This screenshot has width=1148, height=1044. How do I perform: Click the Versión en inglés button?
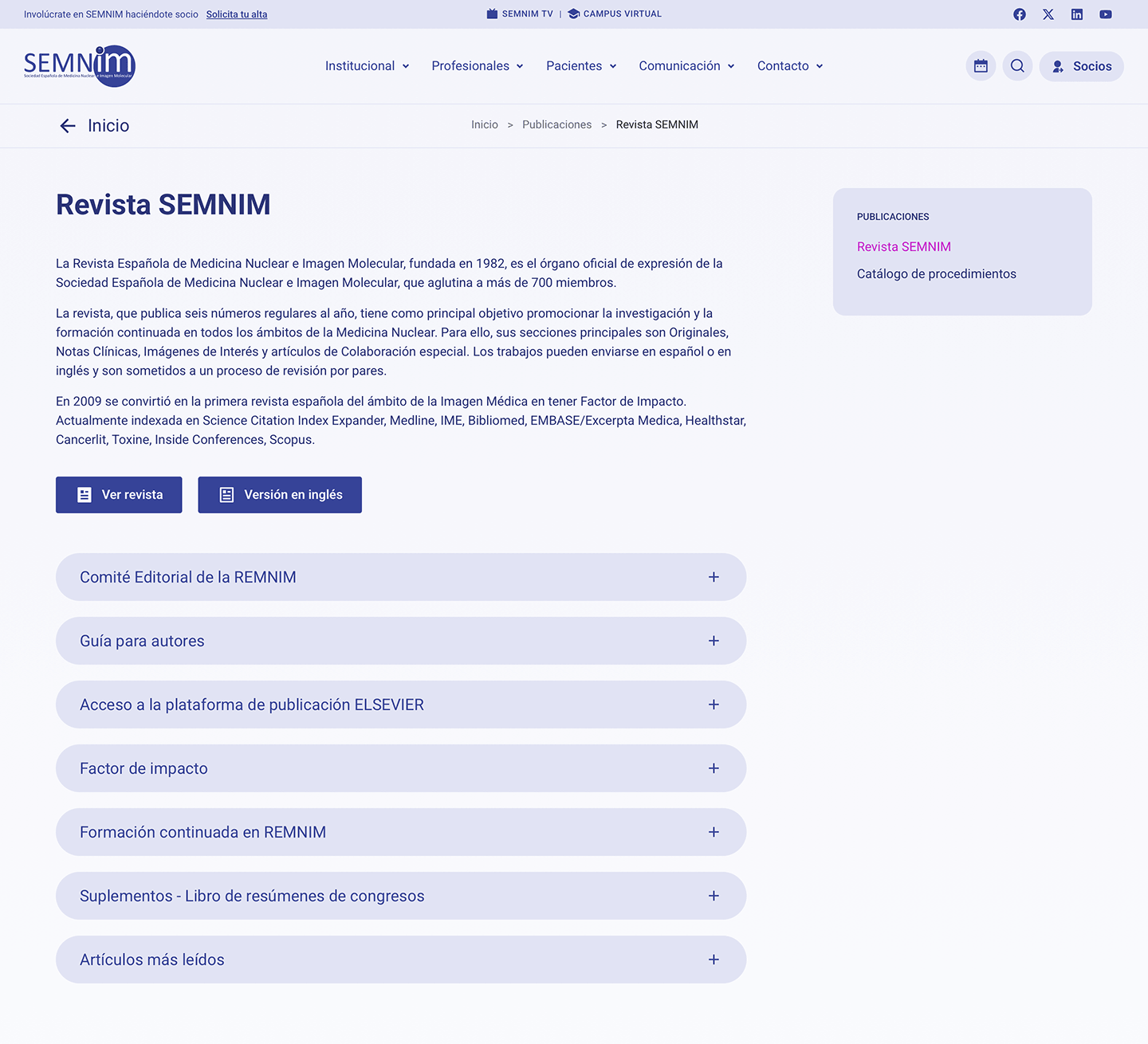[280, 495]
